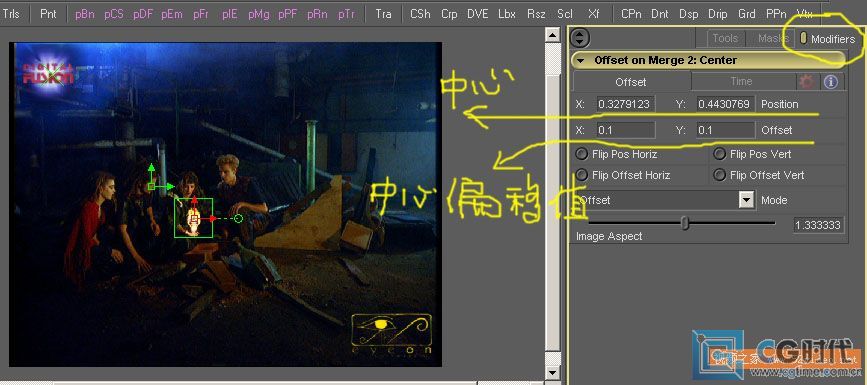Open the Mode dropdown arrow
This screenshot has width=867, height=385.
(747, 200)
